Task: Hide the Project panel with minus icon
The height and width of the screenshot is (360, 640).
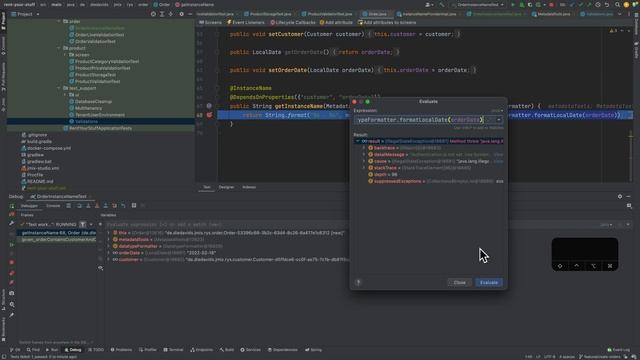Action: [x=190, y=14]
